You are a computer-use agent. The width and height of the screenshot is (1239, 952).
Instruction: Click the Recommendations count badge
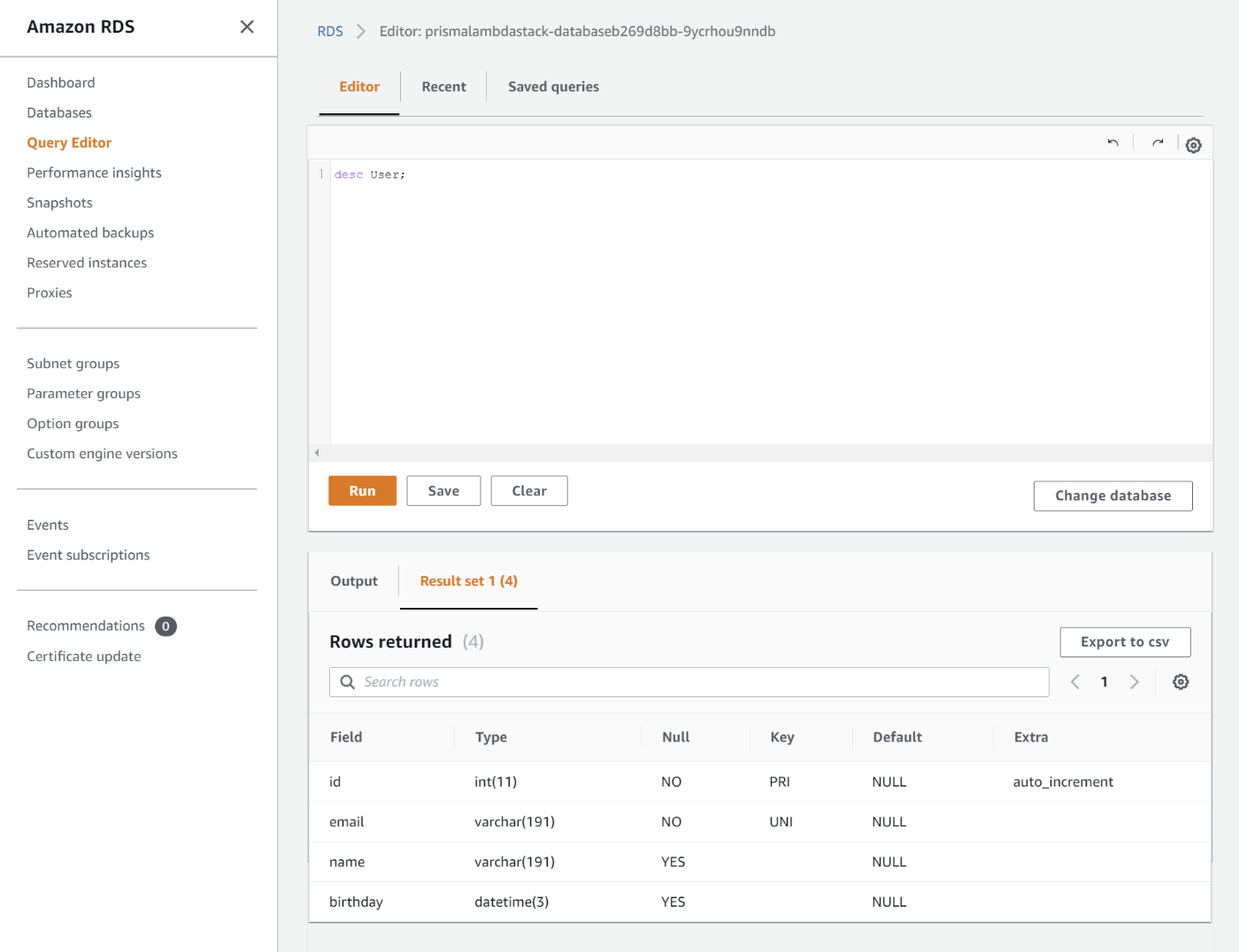coord(165,626)
